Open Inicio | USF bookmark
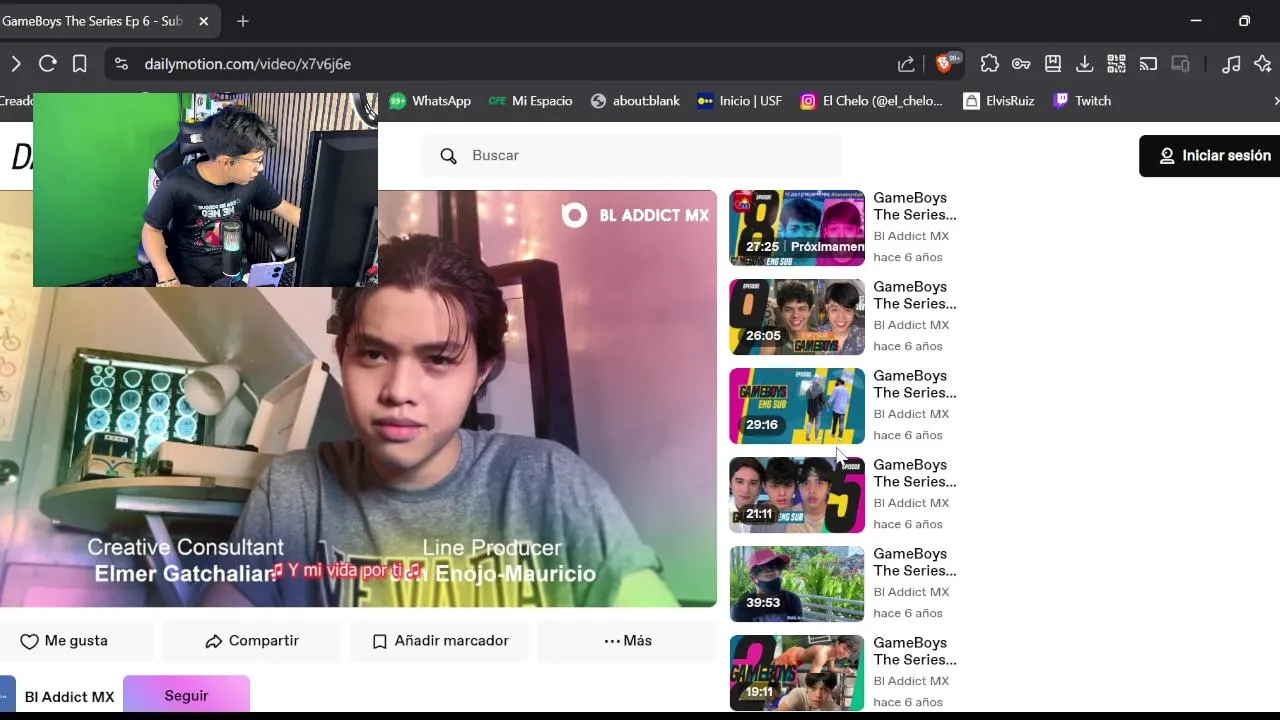The width and height of the screenshot is (1280, 720). click(x=739, y=101)
